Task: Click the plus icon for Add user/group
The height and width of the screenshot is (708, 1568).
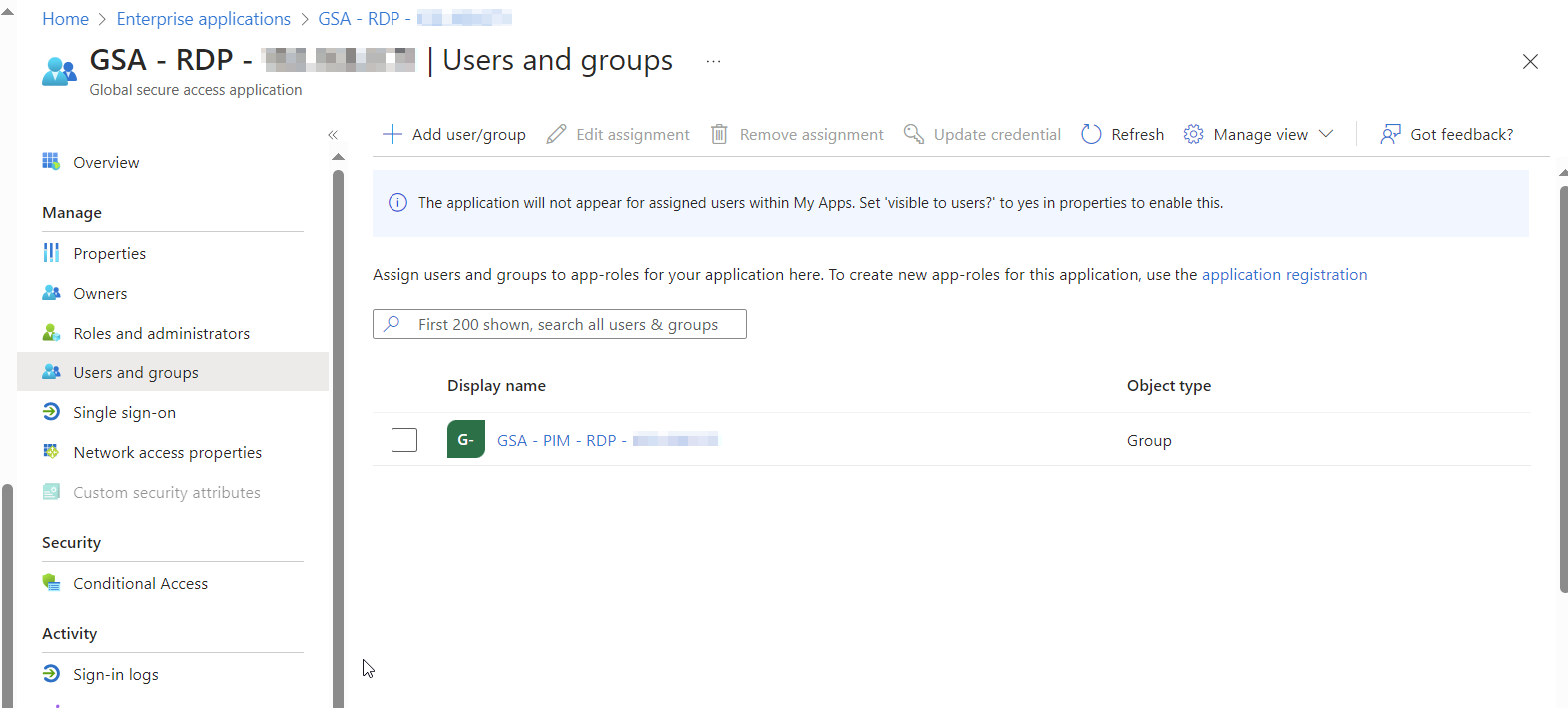Action: (x=392, y=134)
